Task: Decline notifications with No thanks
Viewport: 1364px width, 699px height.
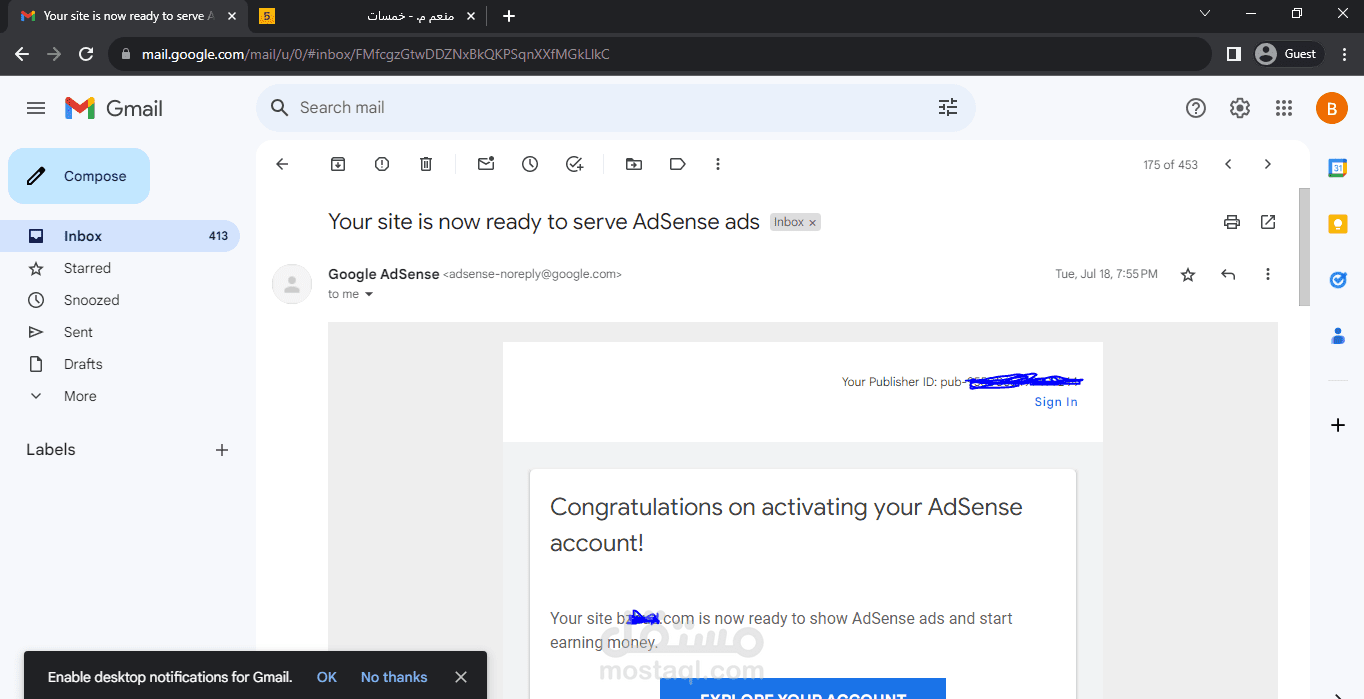Action: coord(394,677)
